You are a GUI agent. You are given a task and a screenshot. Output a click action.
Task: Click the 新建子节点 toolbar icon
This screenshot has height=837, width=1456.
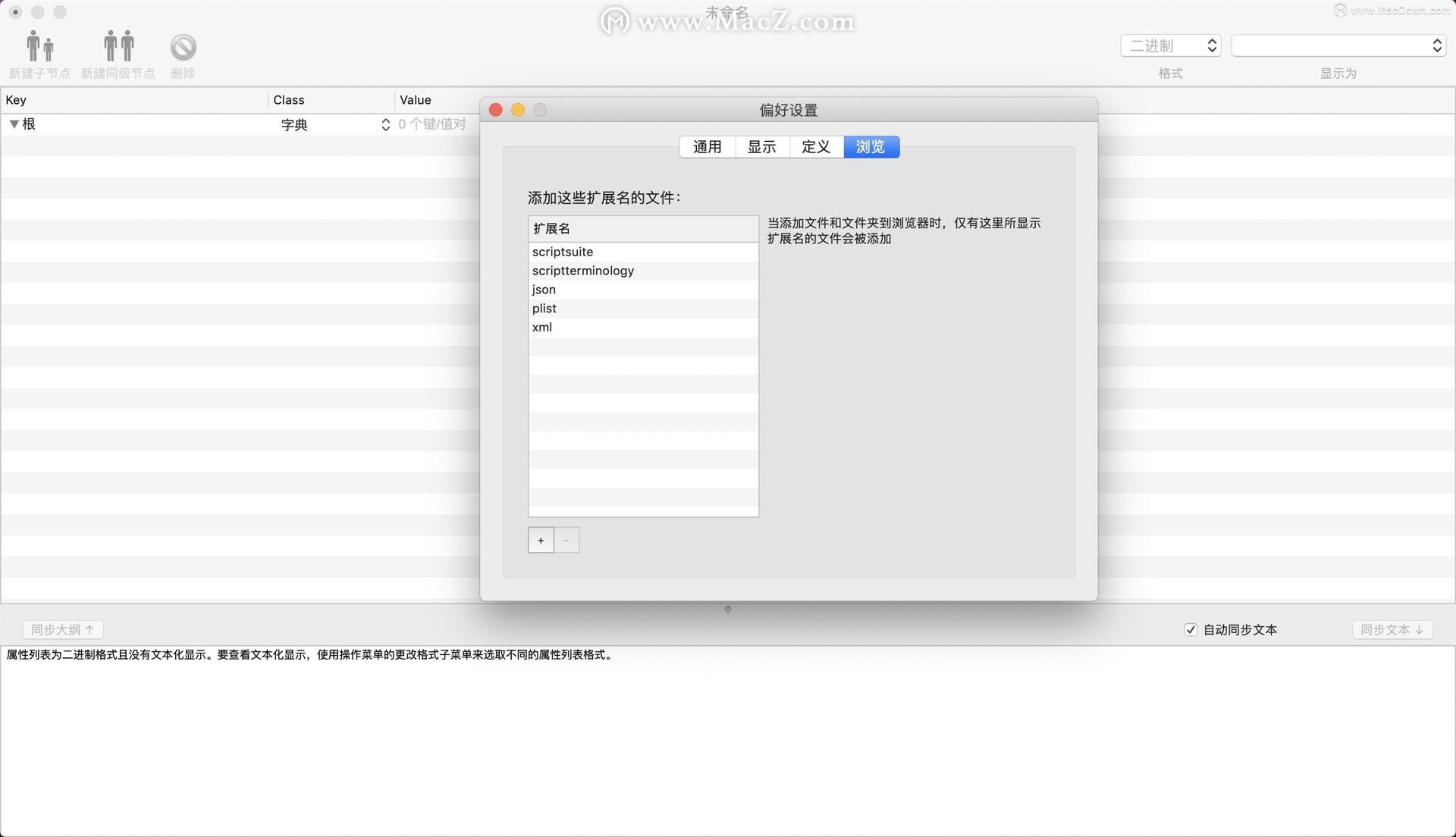point(39,47)
